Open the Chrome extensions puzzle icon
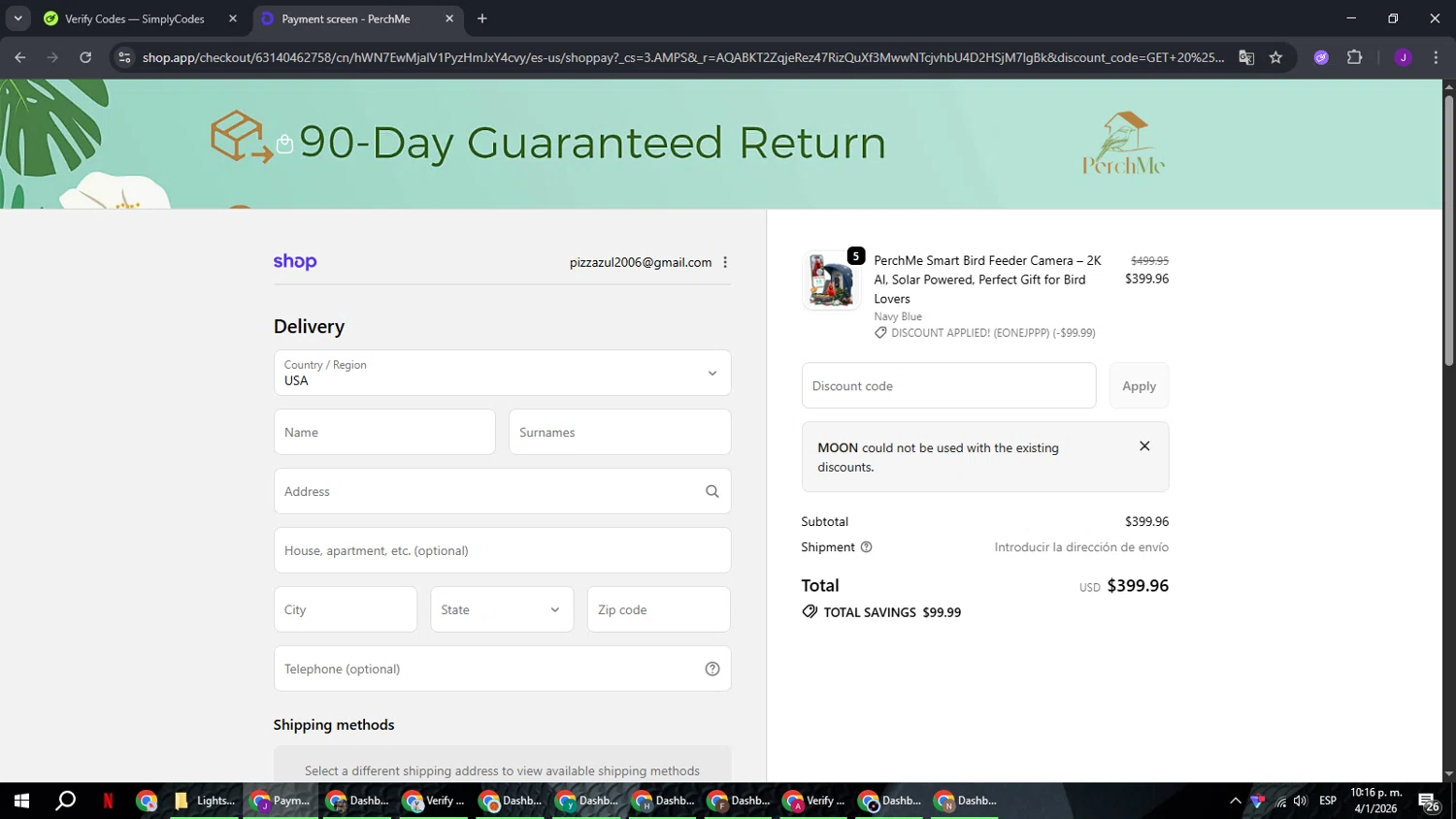The image size is (1456, 819). [x=1355, y=57]
